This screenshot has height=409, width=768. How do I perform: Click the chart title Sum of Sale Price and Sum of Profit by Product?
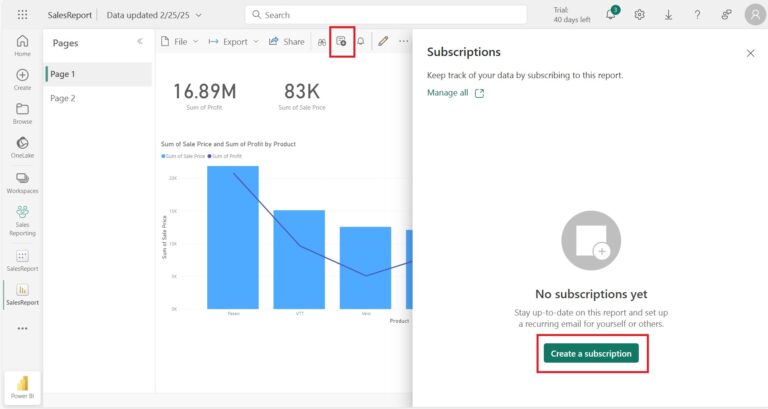pyautogui.click(x=228, y=144)
